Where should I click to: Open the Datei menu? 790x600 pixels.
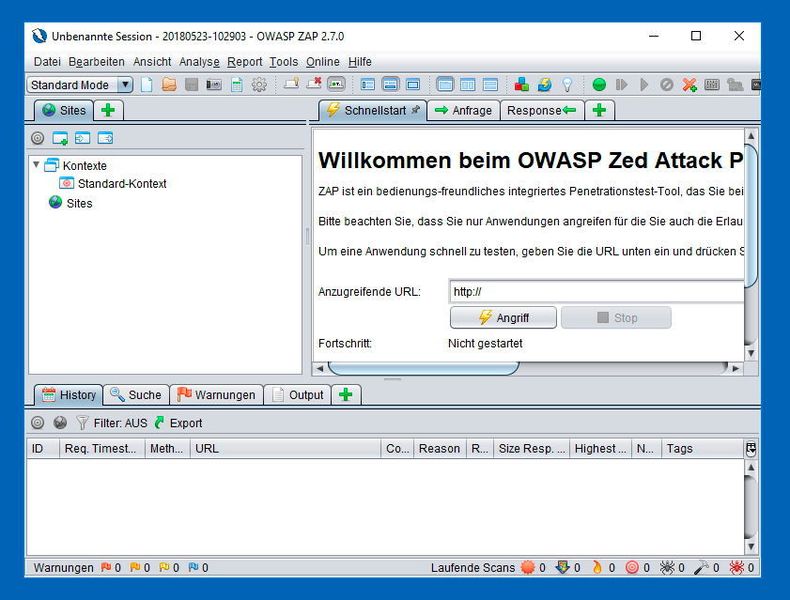[x=47, y=62]
